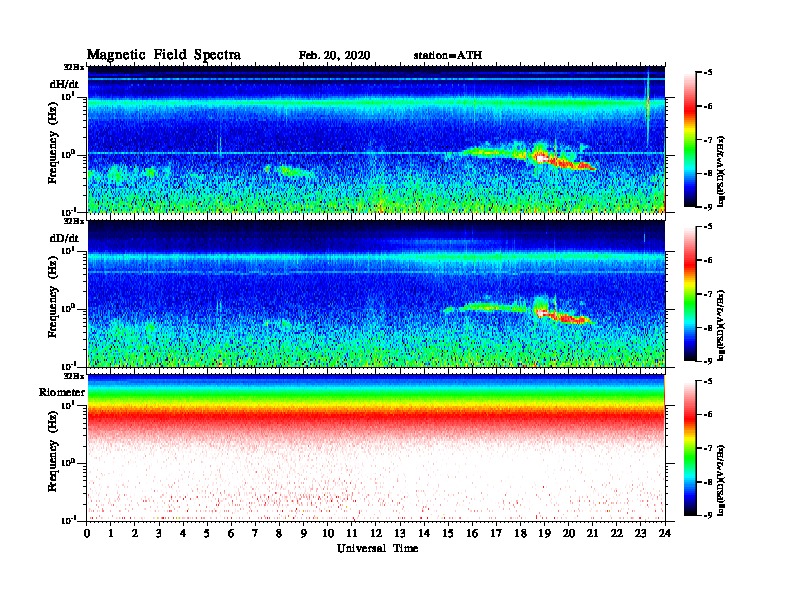This screenshot has height=612, width=792.
Task: Click hour "6" on Universal Time axis
Action: [x=231, y=533]
